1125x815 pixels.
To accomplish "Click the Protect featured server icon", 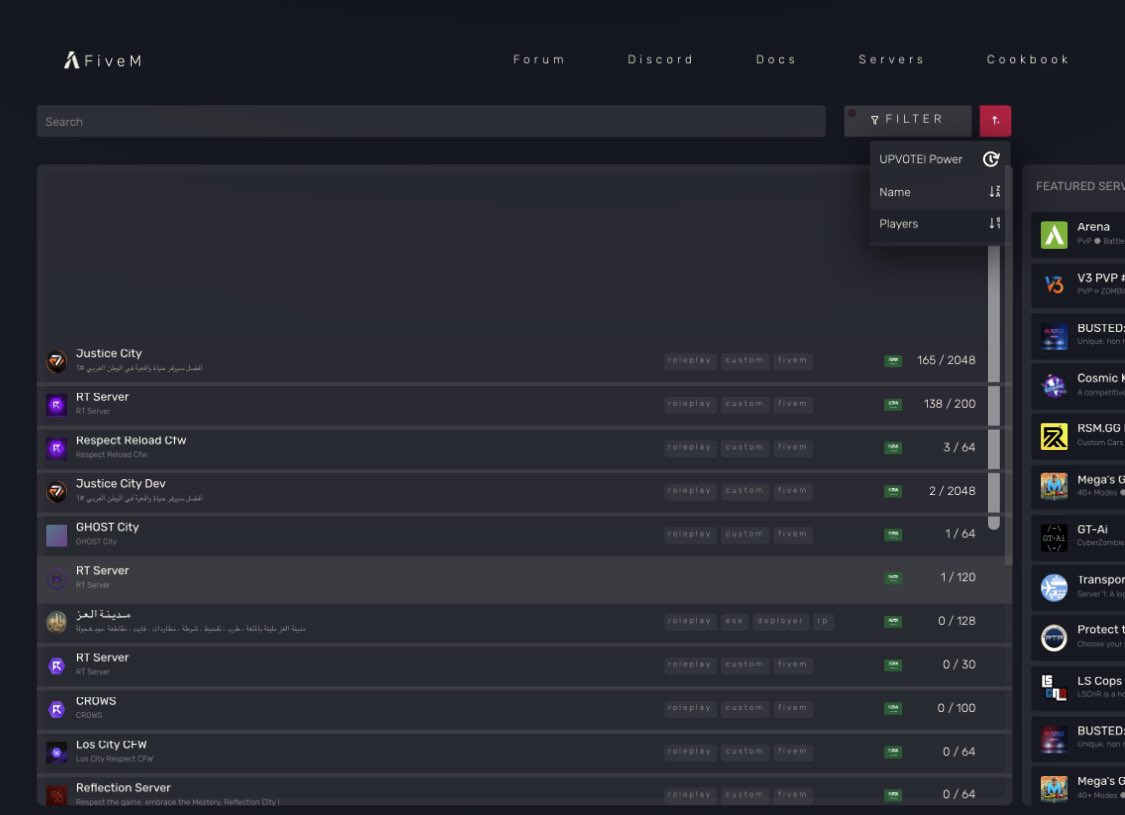I will coord(1054,638).
